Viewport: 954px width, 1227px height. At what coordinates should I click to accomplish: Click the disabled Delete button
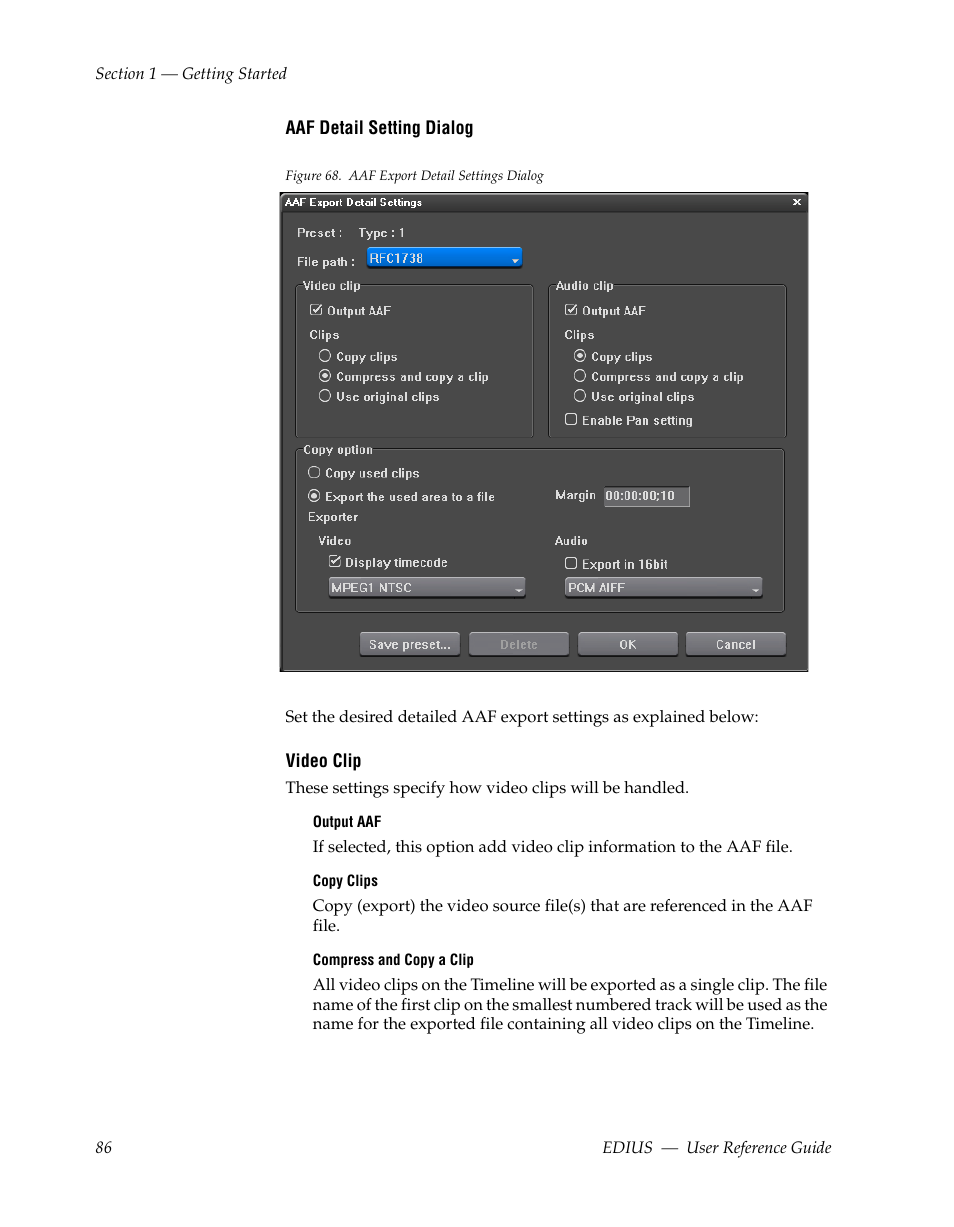(x=519, y=645)
